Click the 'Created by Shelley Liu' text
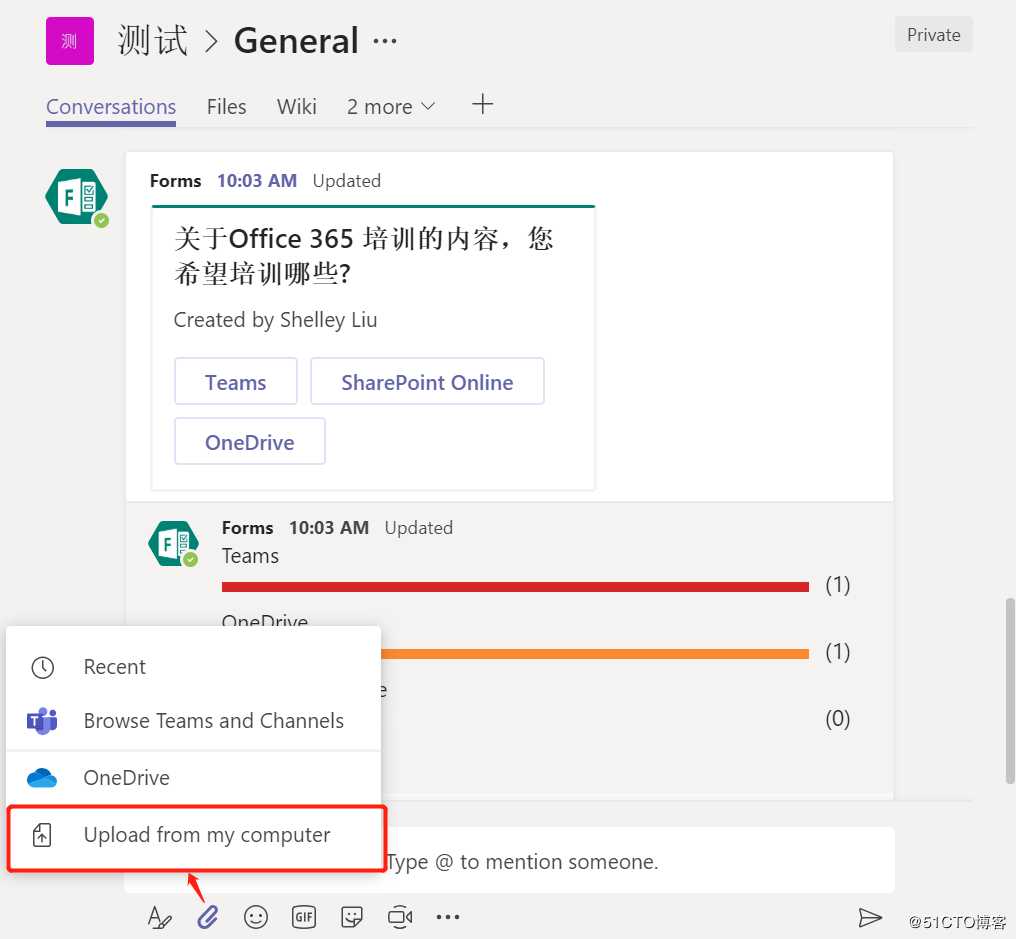The width and height of the screenshot is (1016, 939). pos(275,319)
